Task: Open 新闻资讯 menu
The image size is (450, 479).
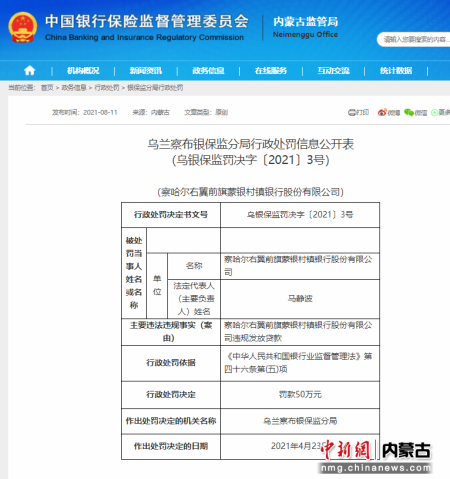Action: pos(146,71)
